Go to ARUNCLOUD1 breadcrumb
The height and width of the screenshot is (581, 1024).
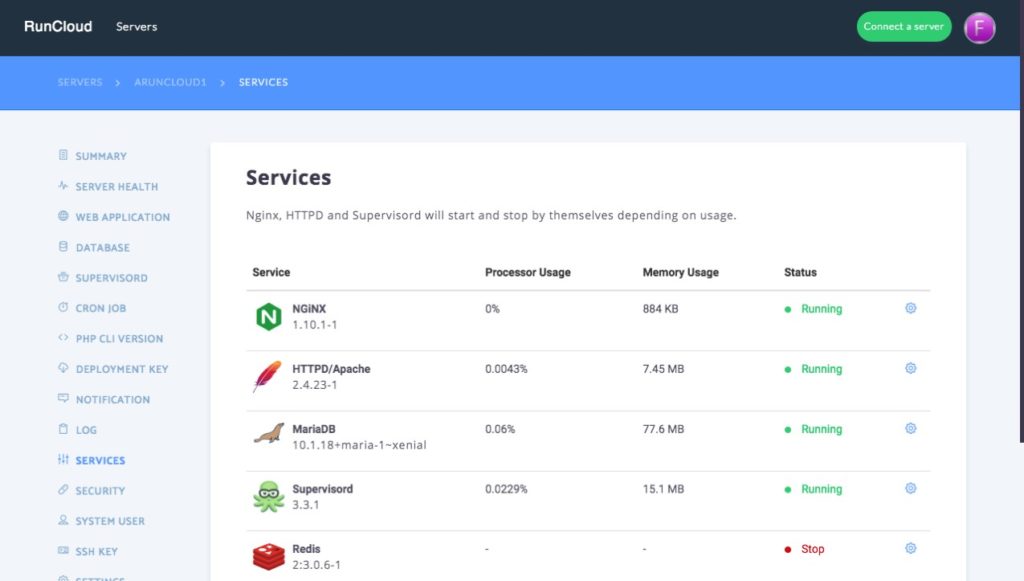(x=170, y=82)
